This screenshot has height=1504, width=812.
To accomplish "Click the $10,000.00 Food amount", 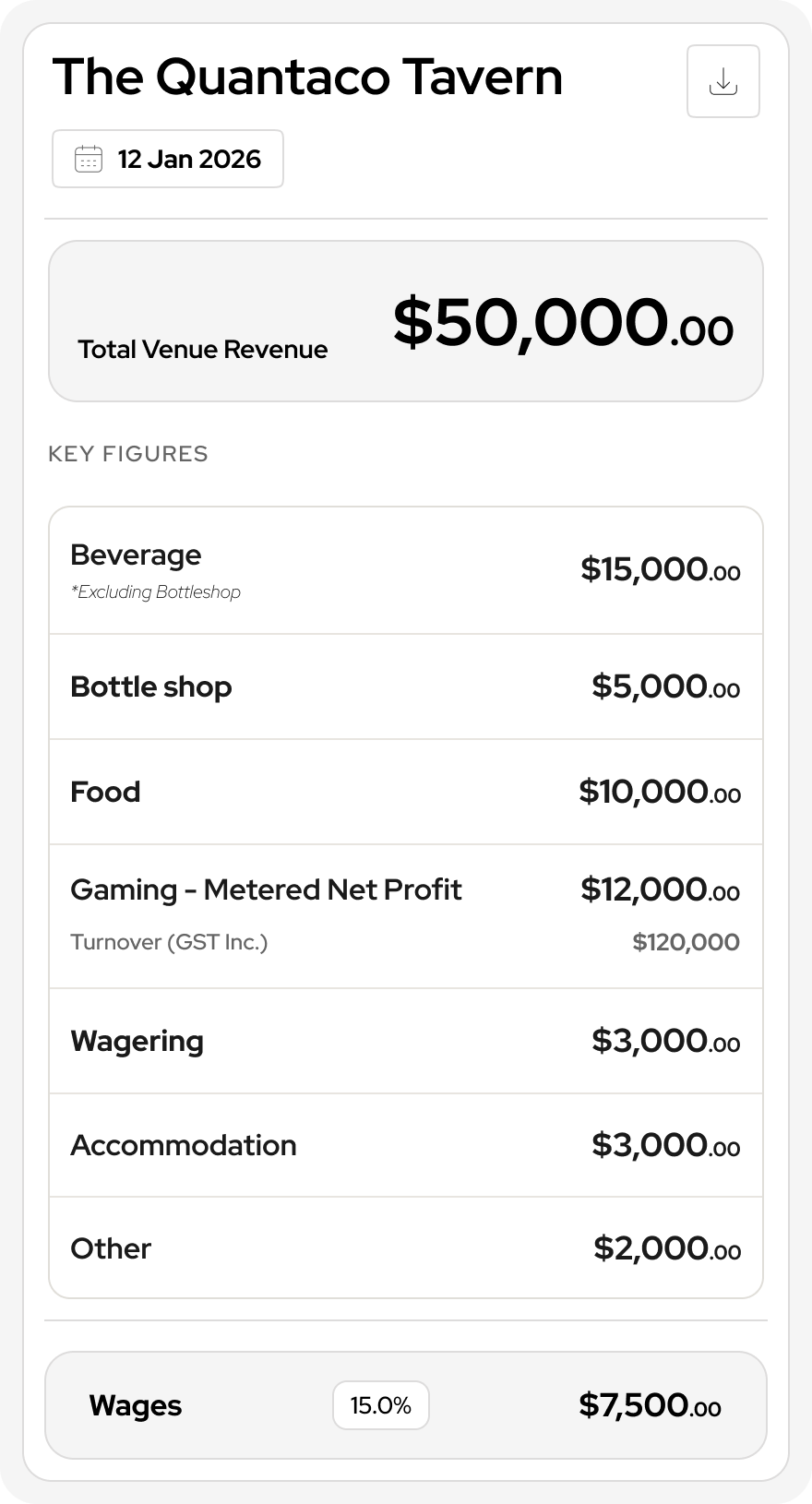I will 660,792.
